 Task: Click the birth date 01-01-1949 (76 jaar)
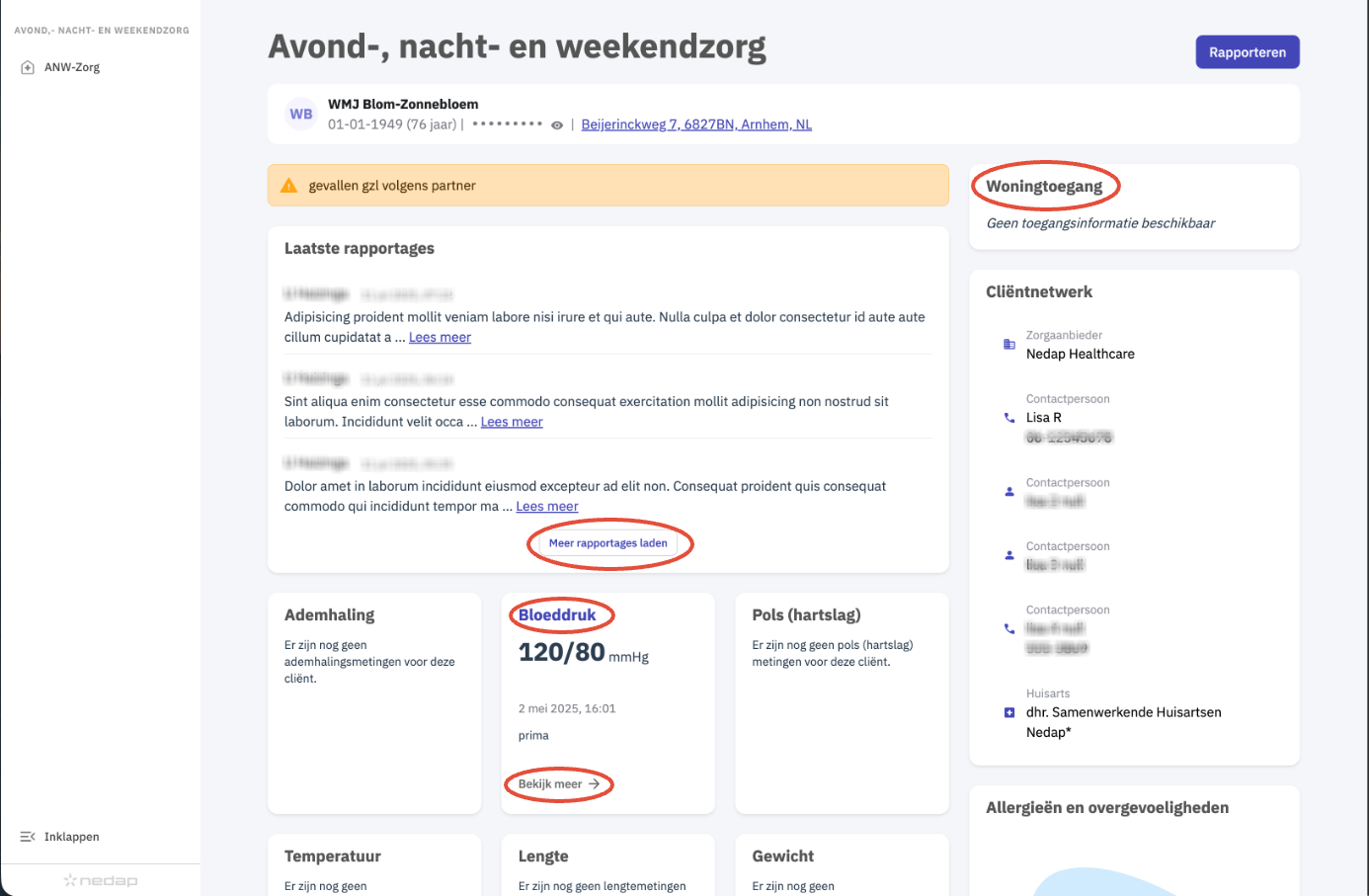[392, 124]
